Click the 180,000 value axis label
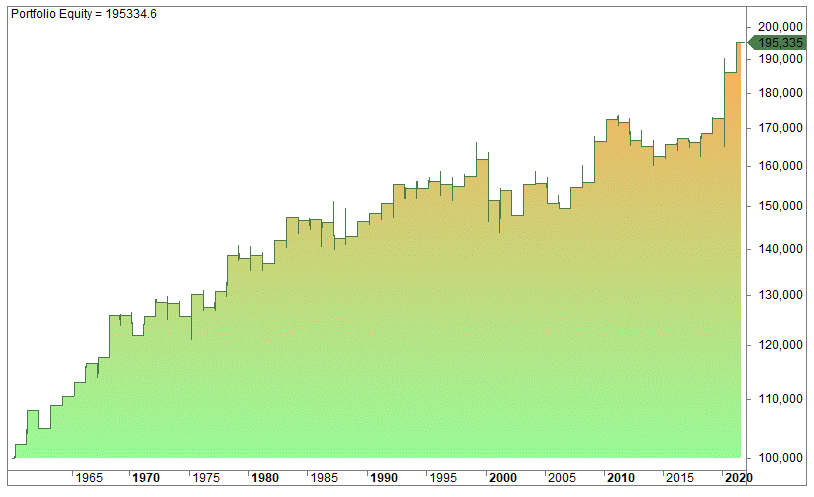 tap(779, 93)
